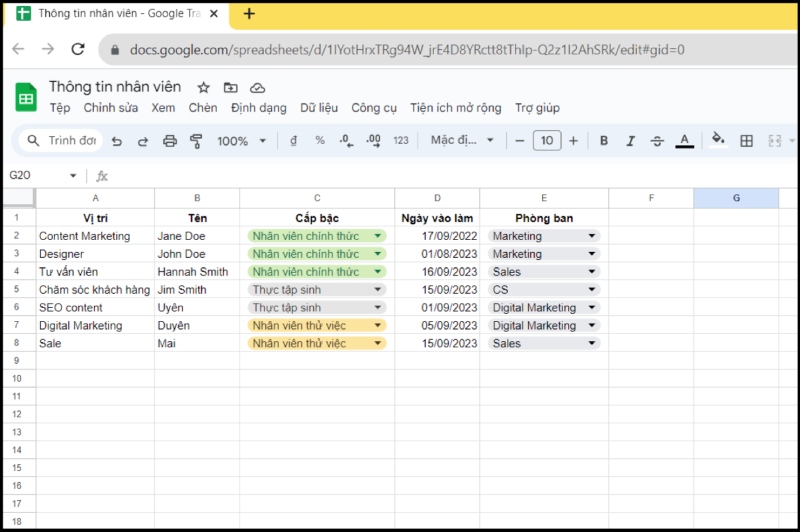Image resolution: width=800 pixels, height=532 pixels.
Task: Decrease font size with minus button
Action: point(520,141)
